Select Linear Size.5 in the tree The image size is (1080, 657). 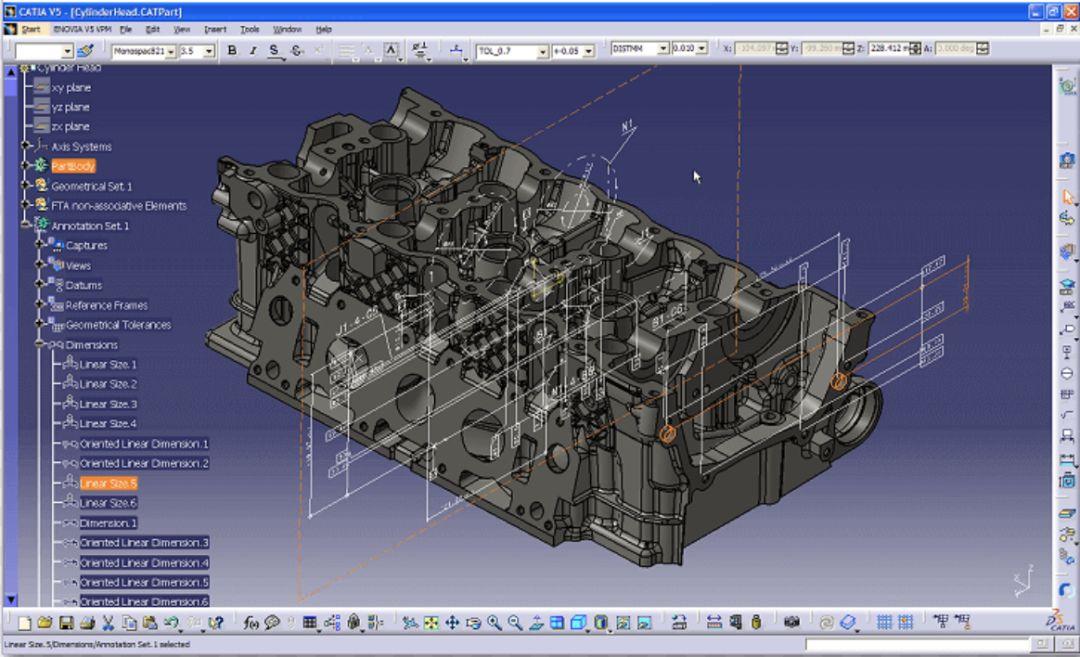[110, 483]
